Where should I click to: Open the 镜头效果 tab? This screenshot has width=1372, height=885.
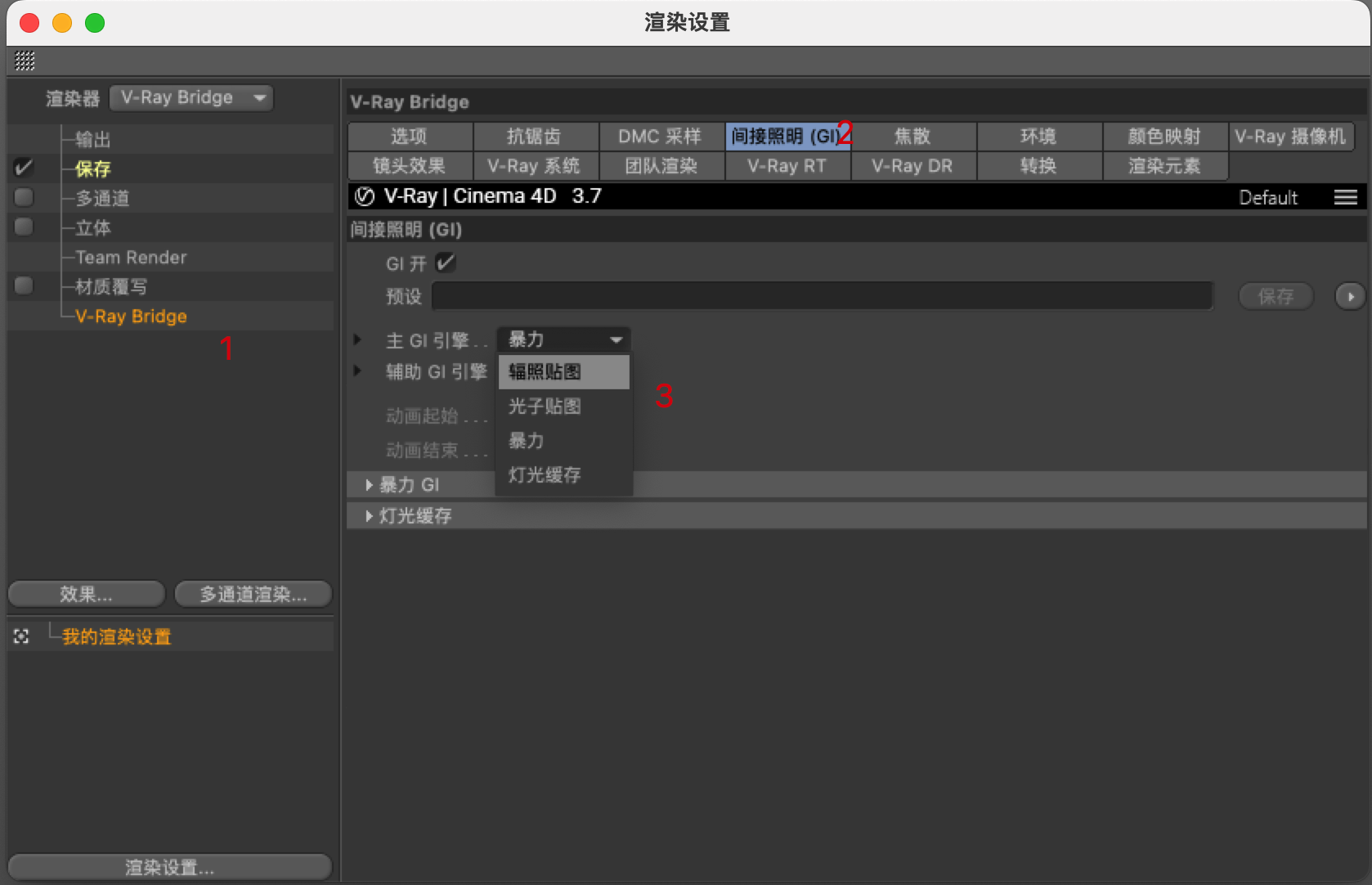pyautogui.click(x=410, y=166)
